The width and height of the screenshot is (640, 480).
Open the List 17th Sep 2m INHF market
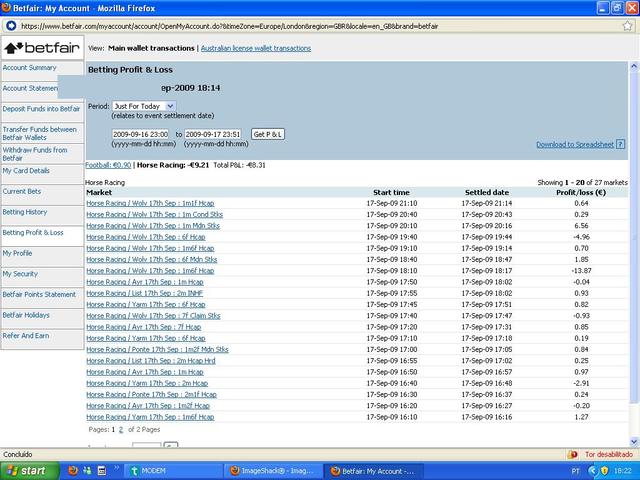point(144,293)
